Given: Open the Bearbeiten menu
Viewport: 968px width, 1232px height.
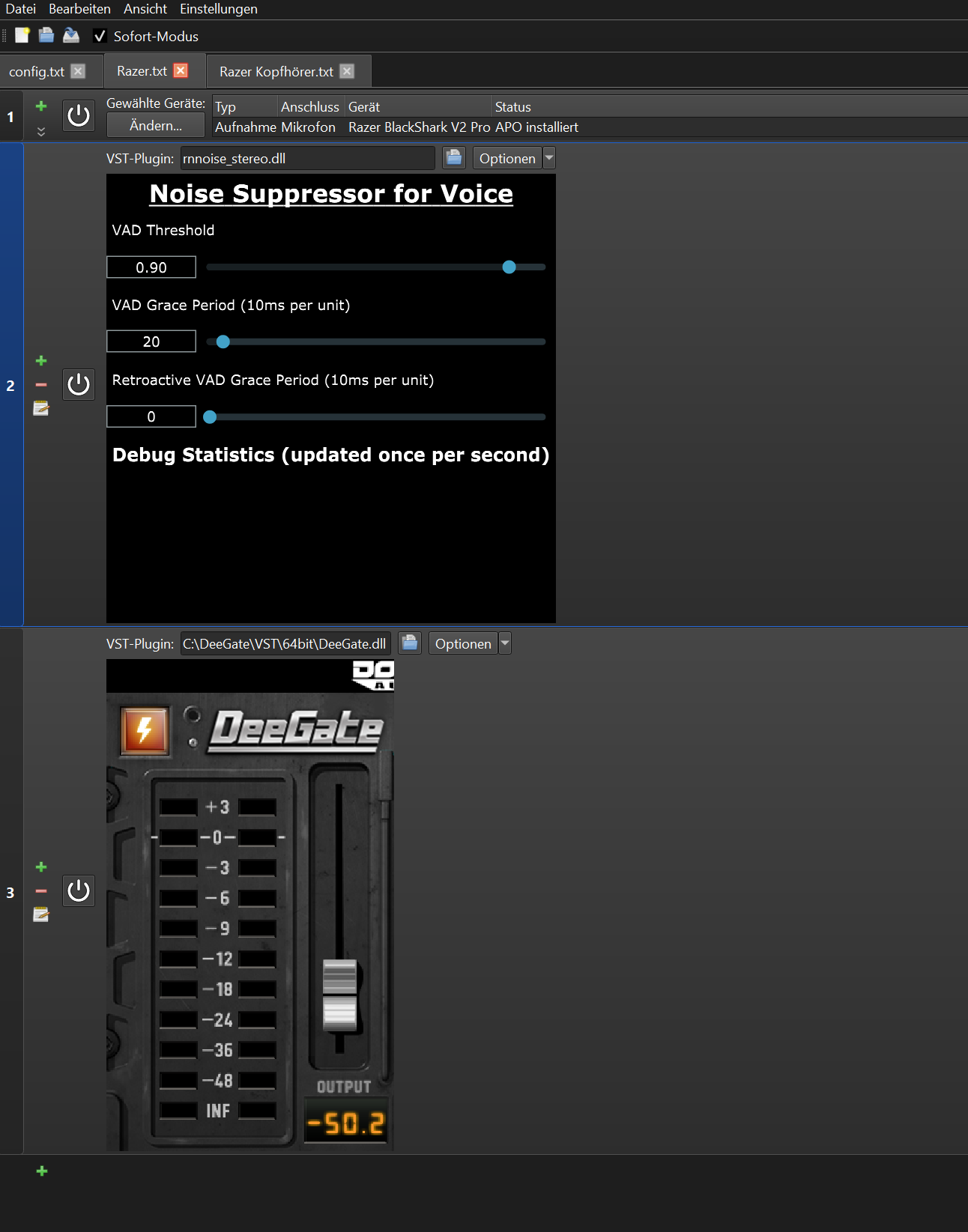Looking at the screenshot, I should [x=79, y=9].
